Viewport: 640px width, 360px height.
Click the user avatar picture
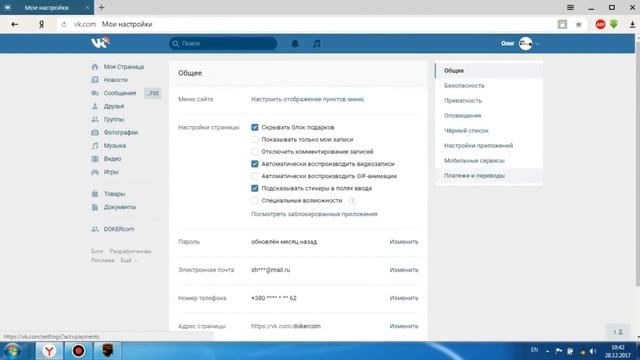click(x=526, y=43)
